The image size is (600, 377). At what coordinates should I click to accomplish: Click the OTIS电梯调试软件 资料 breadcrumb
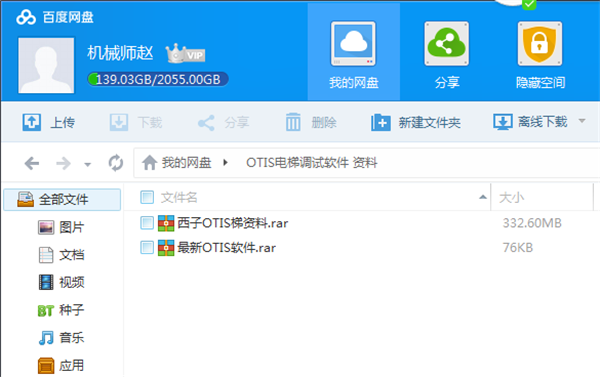(x=311, y=163)
